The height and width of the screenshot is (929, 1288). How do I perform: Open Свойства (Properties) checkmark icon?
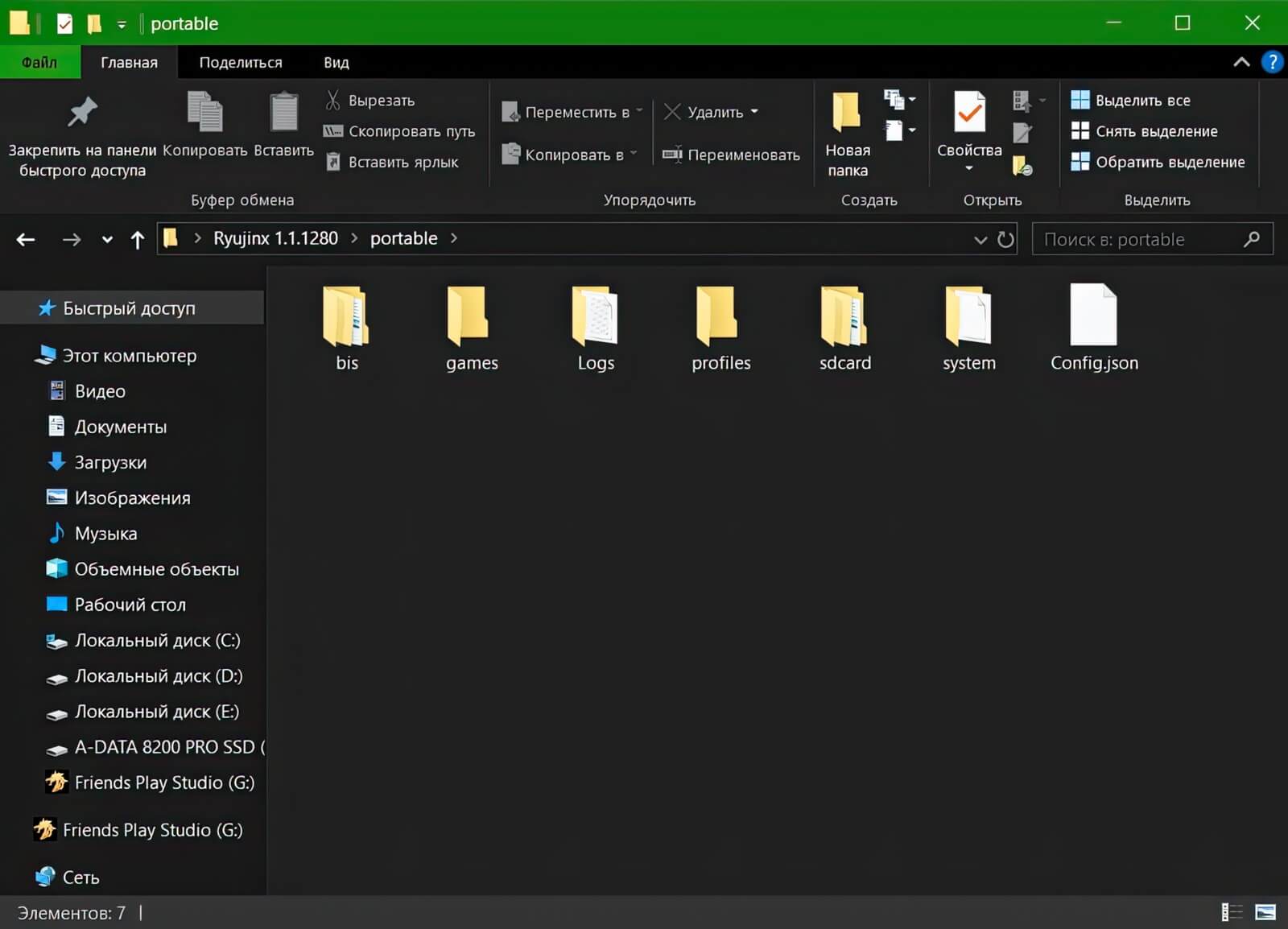[x=969, y=113]
